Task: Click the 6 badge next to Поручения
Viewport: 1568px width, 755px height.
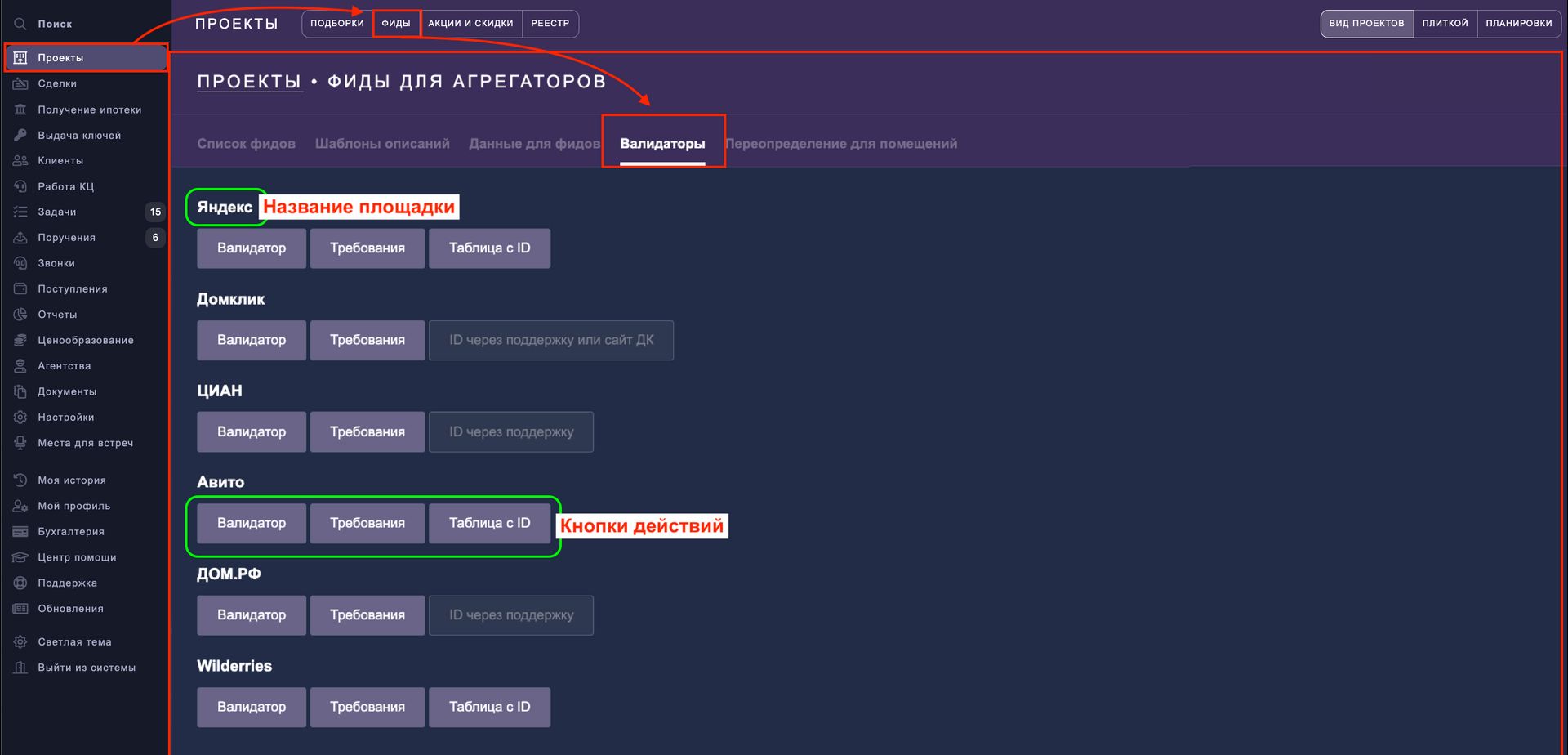Action: point(155,237)
